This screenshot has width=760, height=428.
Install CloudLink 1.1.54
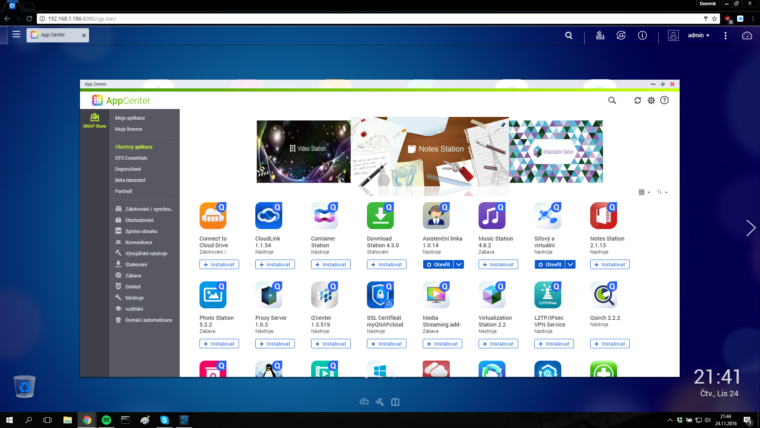275,264
